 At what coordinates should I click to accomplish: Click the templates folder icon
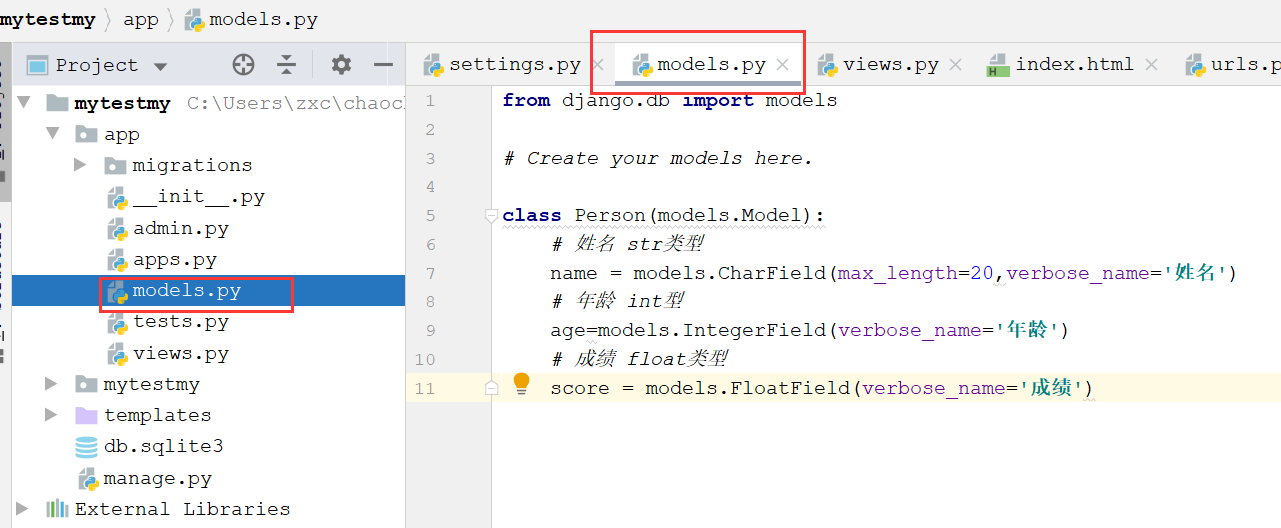(87, 415)
